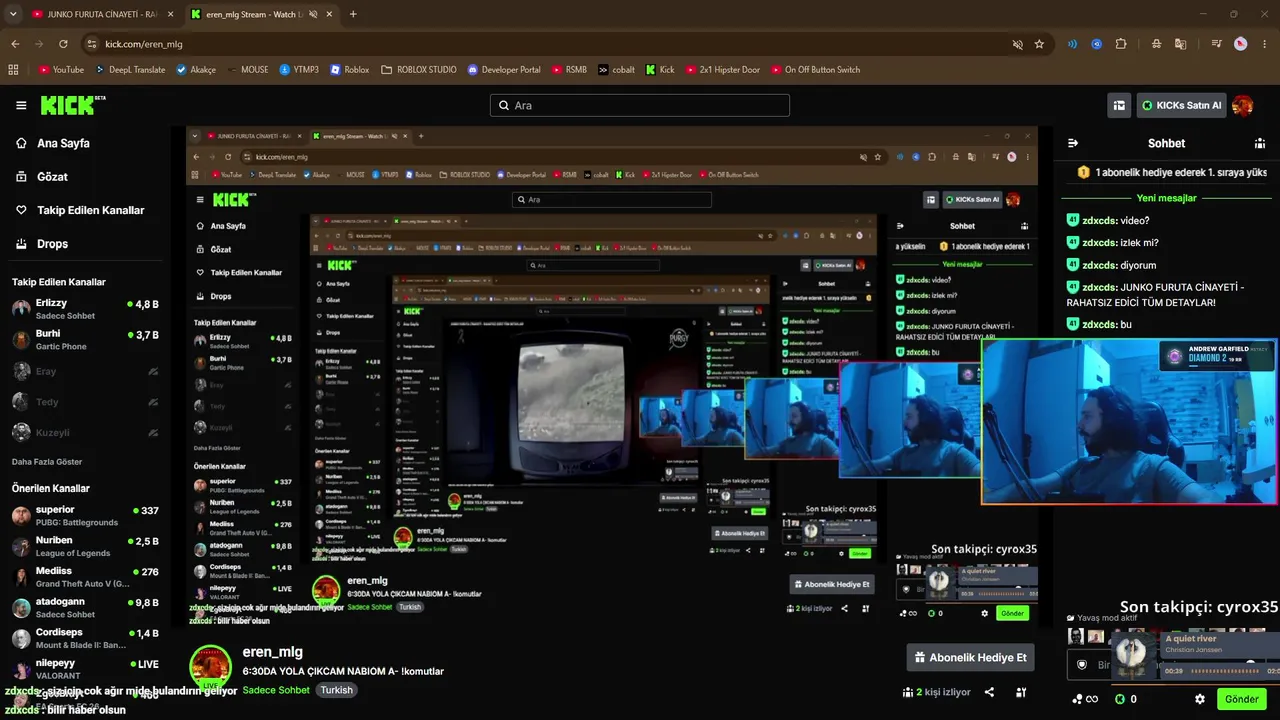Screen dimensions: 1280x720
Task: Open the Kick hamburger menu
Action: (21, 105)
